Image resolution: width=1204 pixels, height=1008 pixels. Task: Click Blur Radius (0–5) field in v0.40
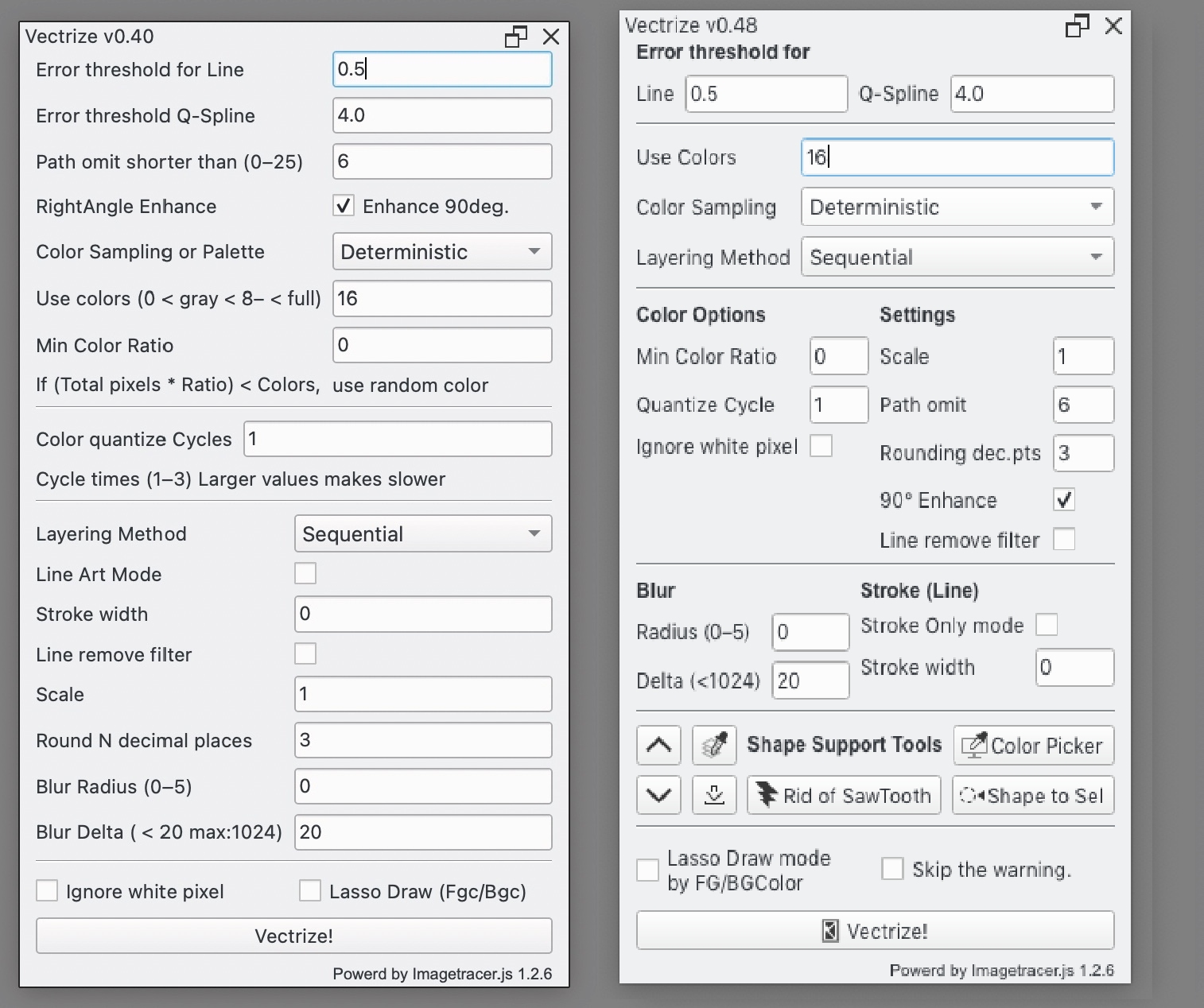point(423,786)
